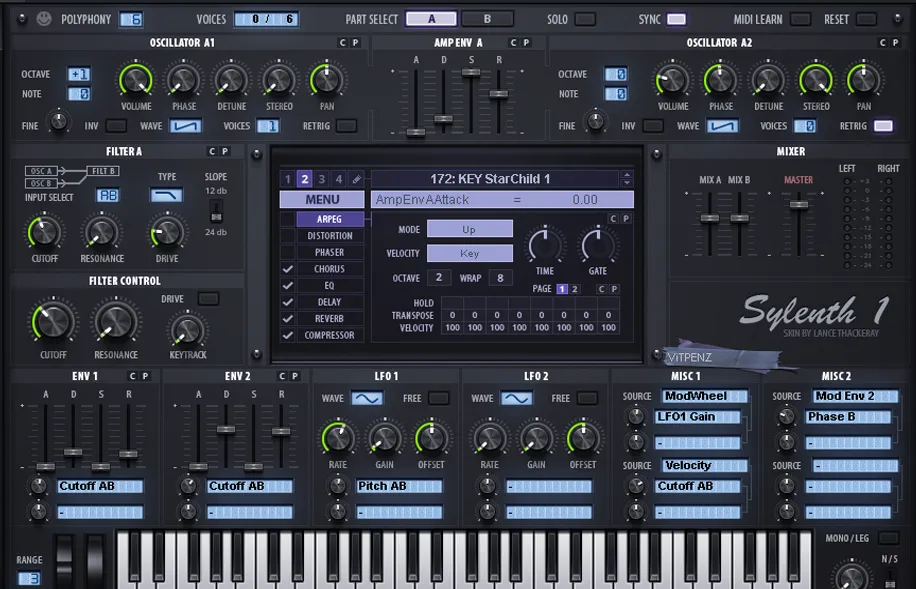Select Part A button

click(x=431, y=19)
